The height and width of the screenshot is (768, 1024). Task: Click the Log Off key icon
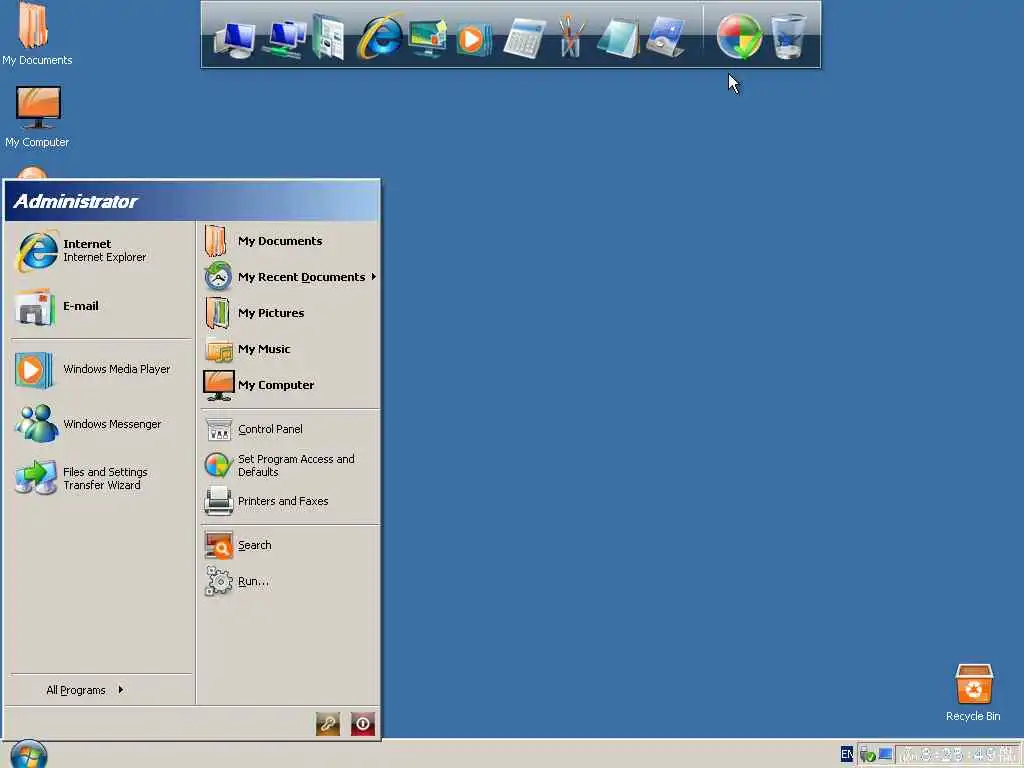pos(328,724)
